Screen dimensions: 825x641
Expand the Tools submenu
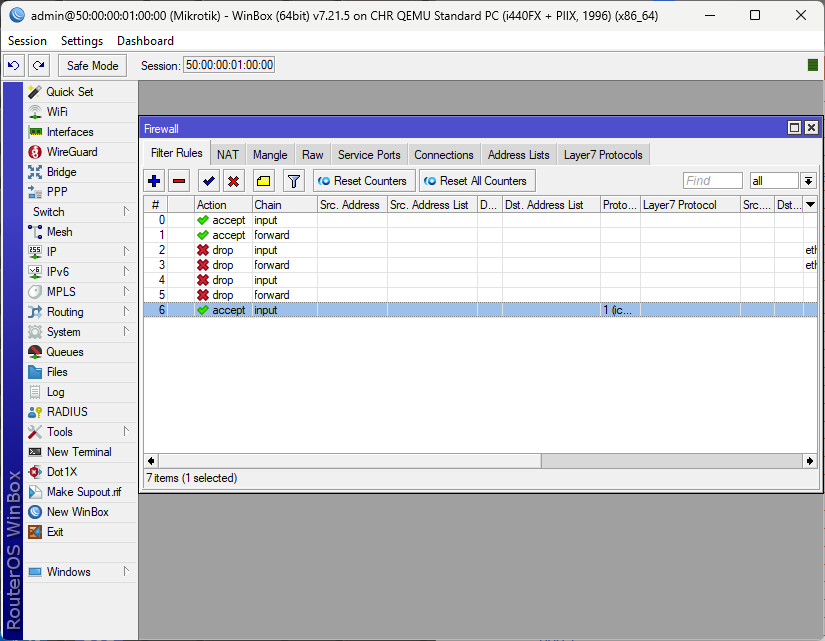click(x=126, y=431)
